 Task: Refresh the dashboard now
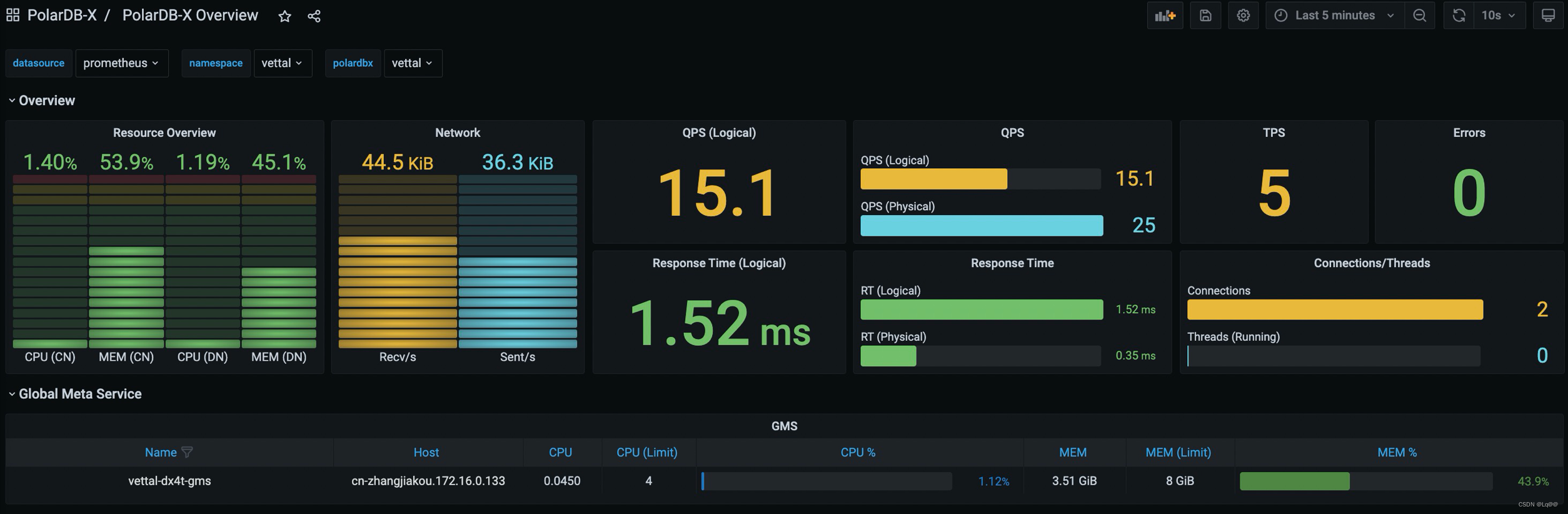pos(1459,16)
